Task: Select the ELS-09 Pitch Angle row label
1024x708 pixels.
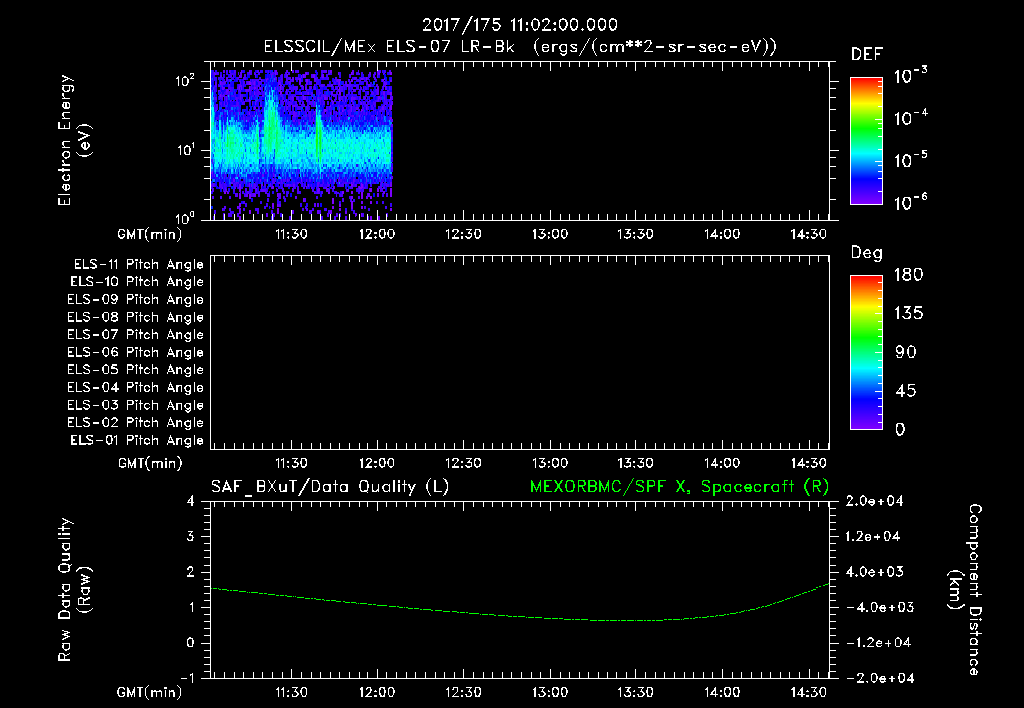Action: pyautogui.click(x=135, y=300)
